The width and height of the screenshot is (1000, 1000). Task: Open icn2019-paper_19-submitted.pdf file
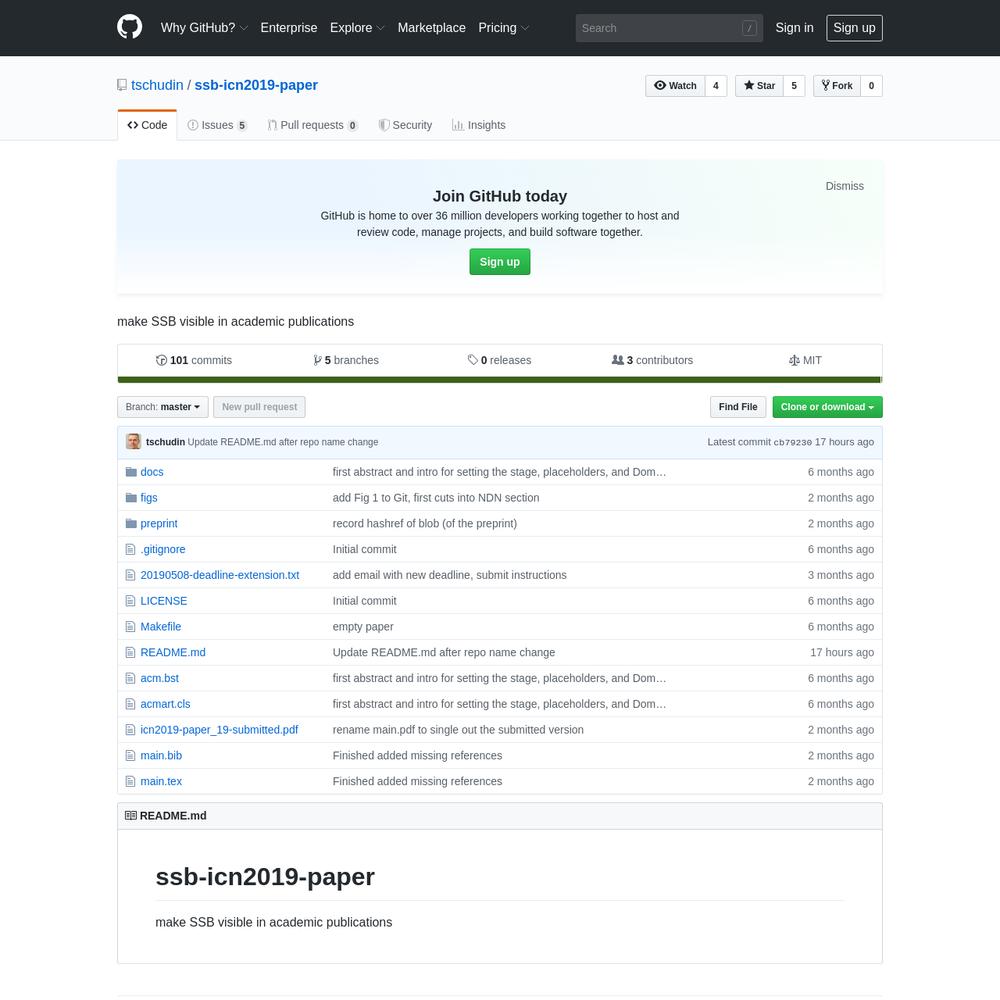(x=219, y=730)
